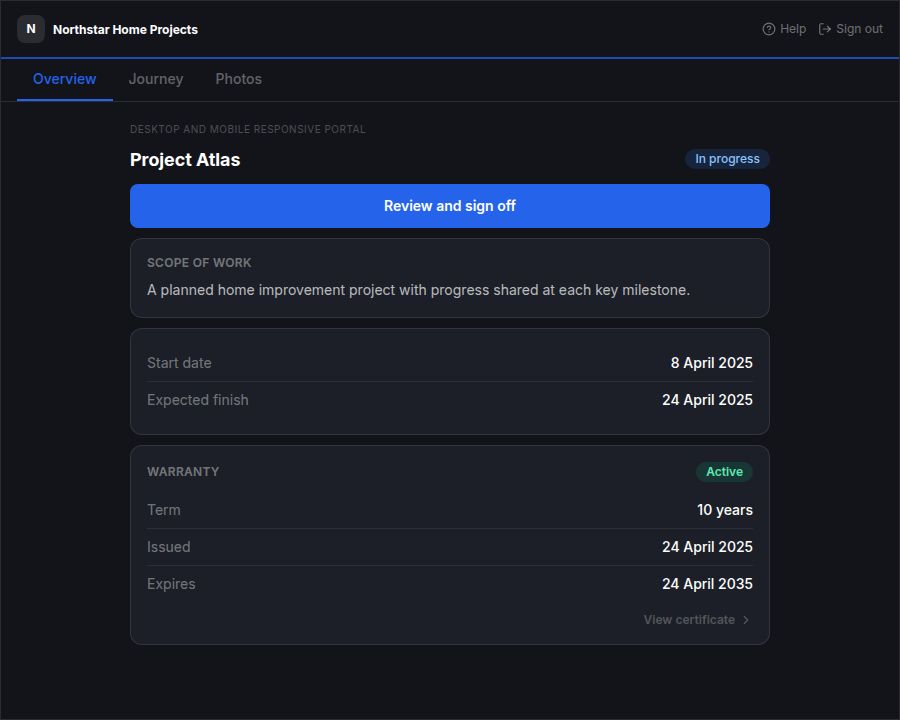Click the Active warranty badge
Screen dimensions: 900x720
click(x=724, y=472)
